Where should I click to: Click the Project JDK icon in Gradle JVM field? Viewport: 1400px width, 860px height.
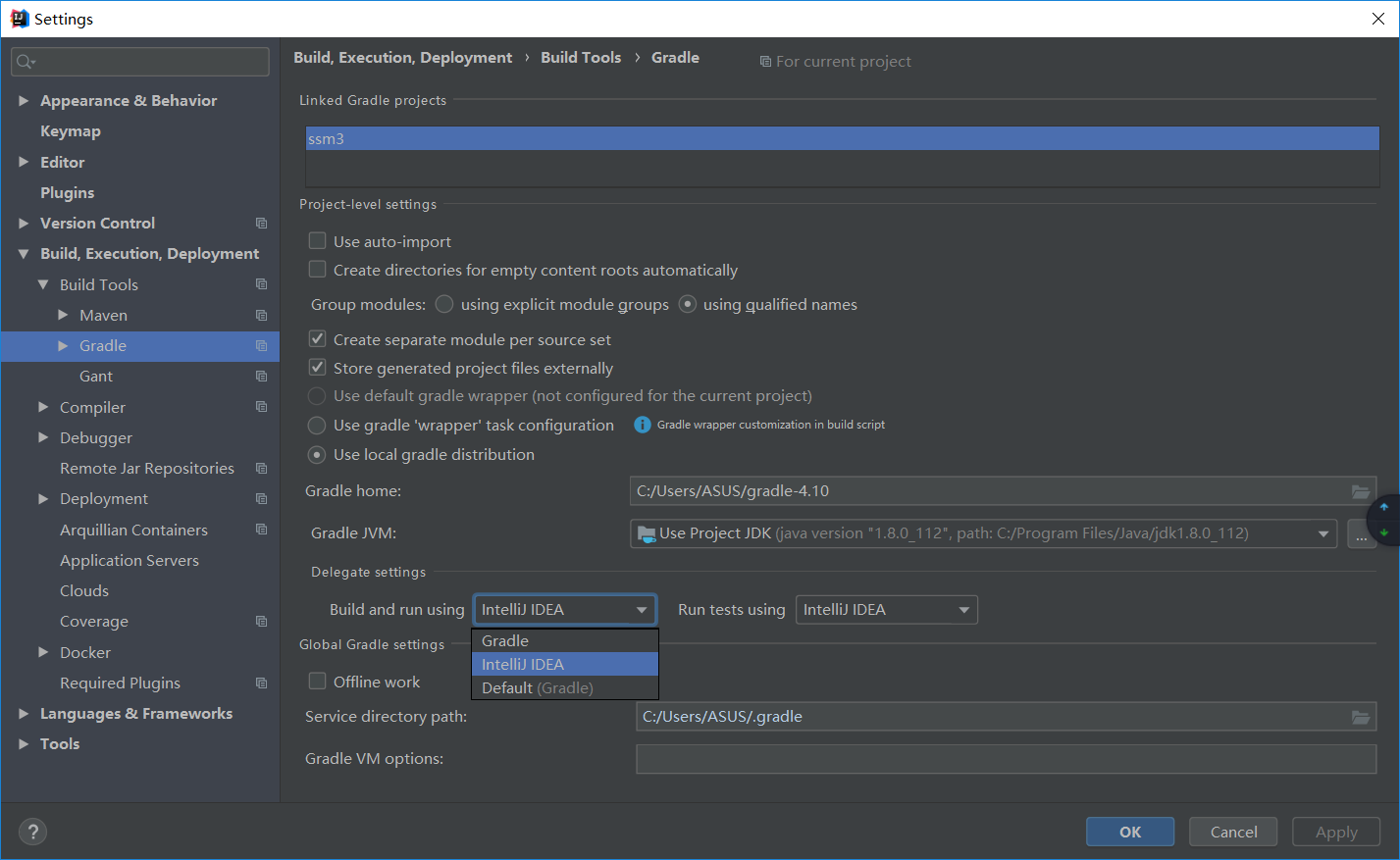click(648, 533)
